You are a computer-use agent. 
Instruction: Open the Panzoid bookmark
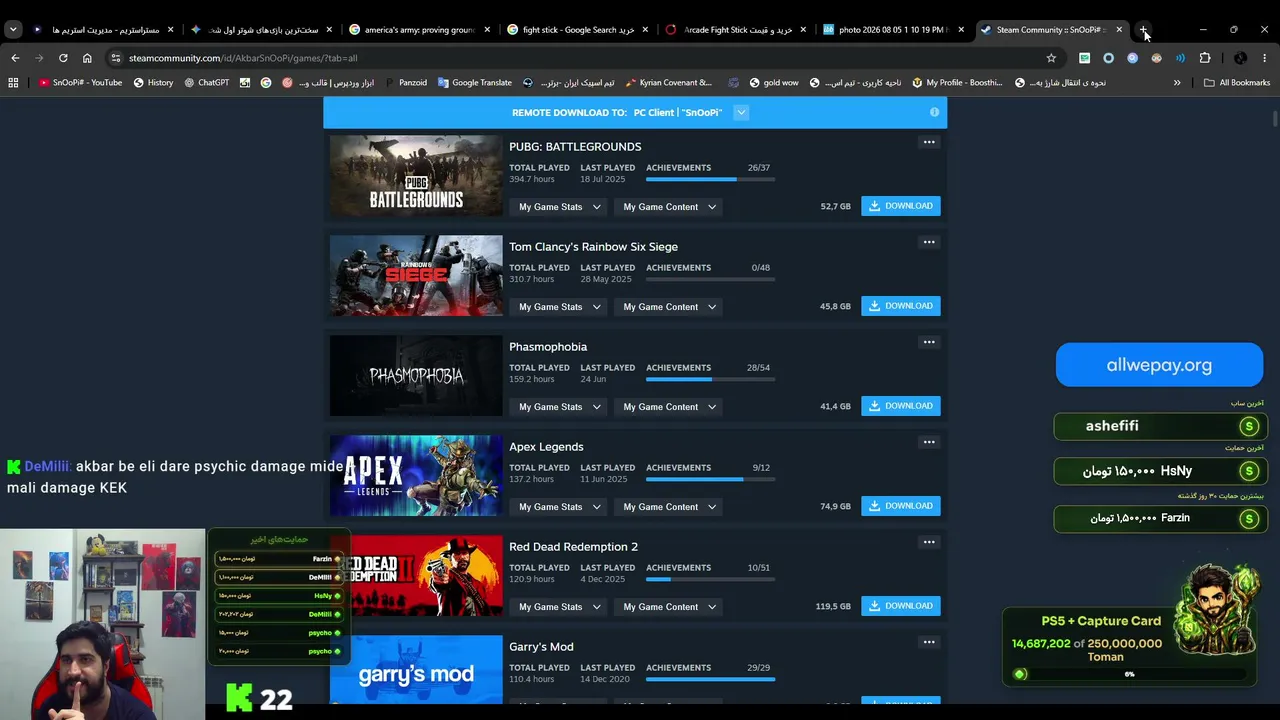pos(405,83)
